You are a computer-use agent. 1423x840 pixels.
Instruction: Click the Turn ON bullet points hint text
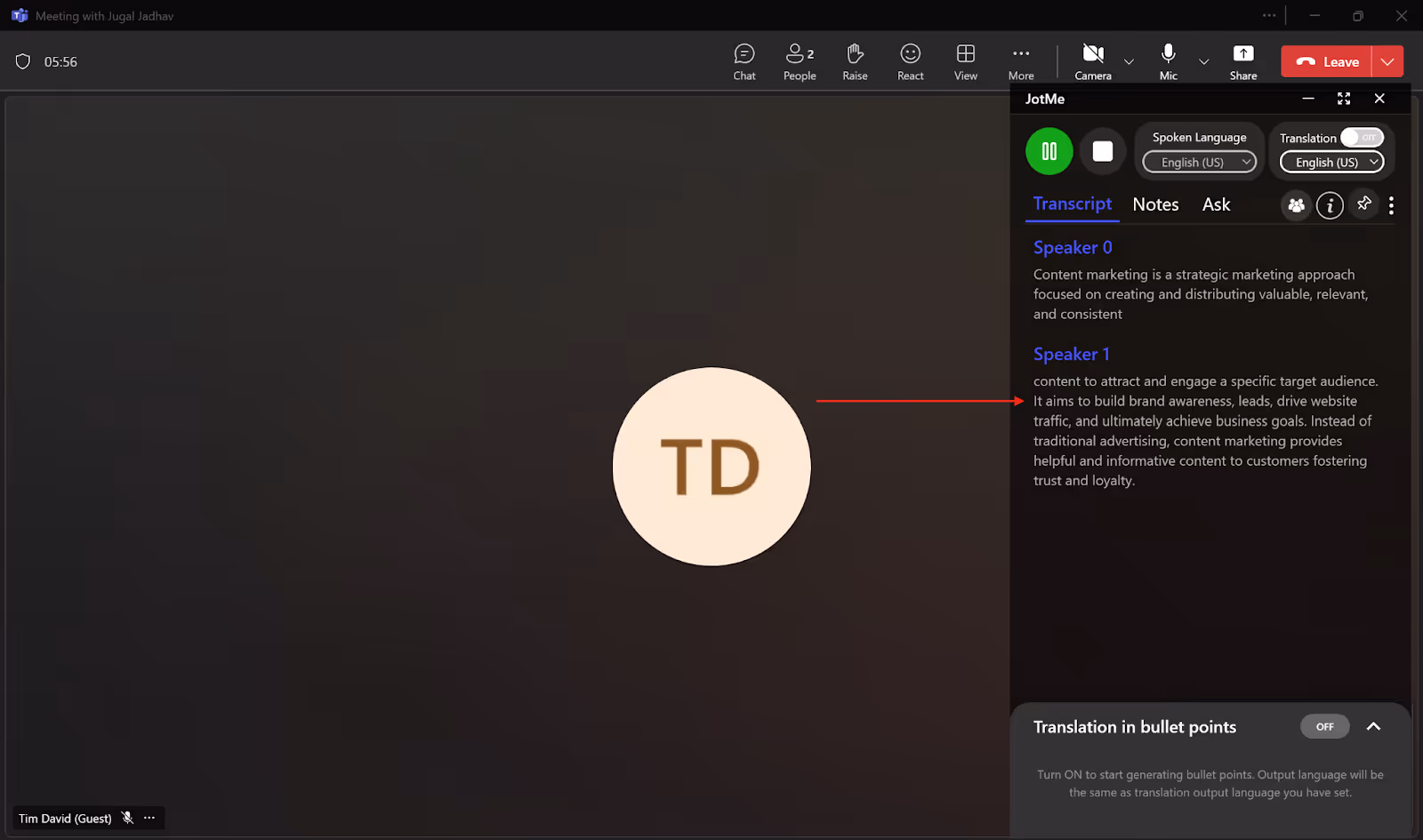coord(1210,783)
